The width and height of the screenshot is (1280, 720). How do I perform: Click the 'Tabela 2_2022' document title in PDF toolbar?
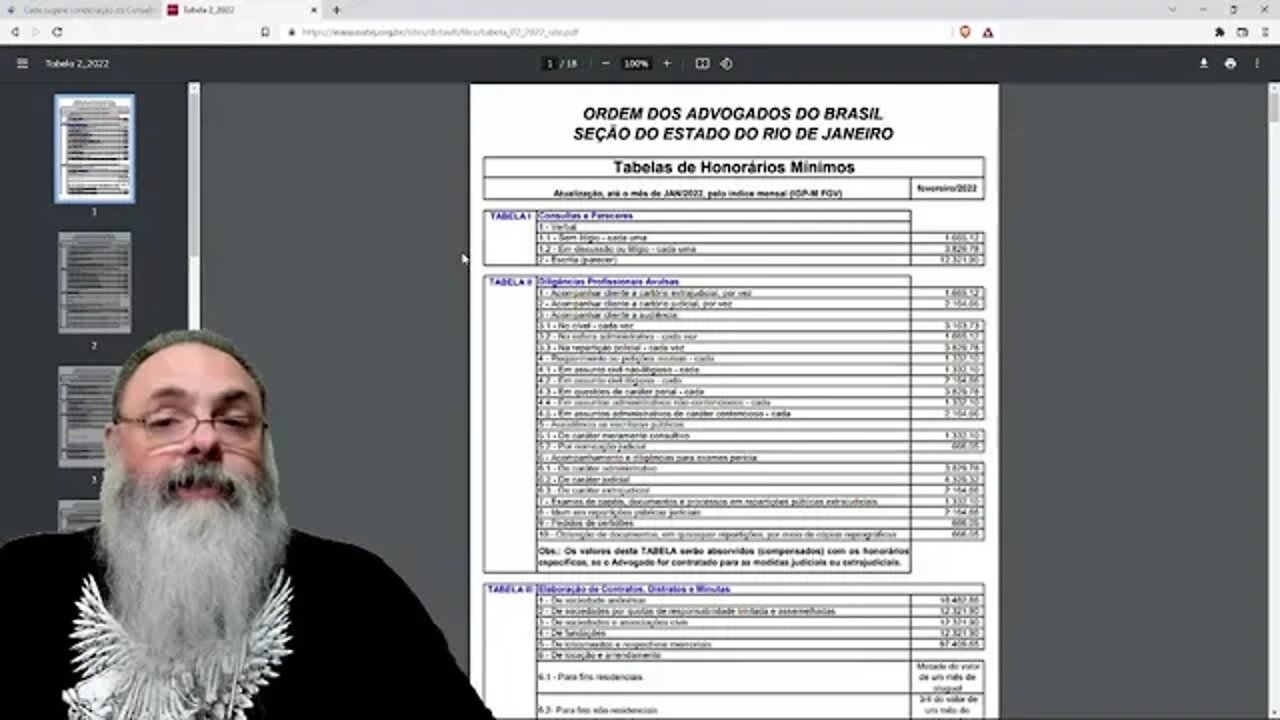point(77,63)
